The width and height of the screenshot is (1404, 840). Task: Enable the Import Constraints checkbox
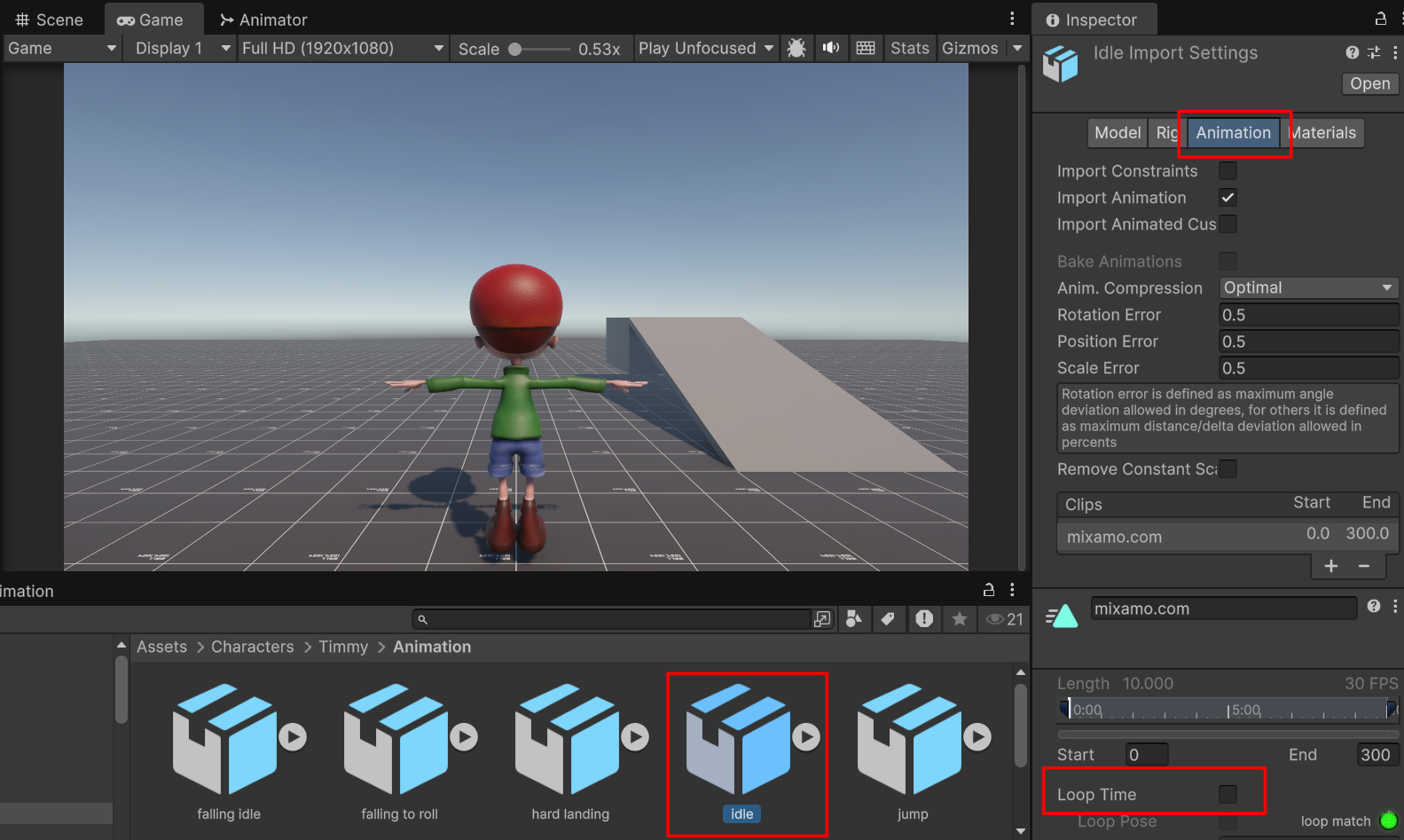point(1228,171)
